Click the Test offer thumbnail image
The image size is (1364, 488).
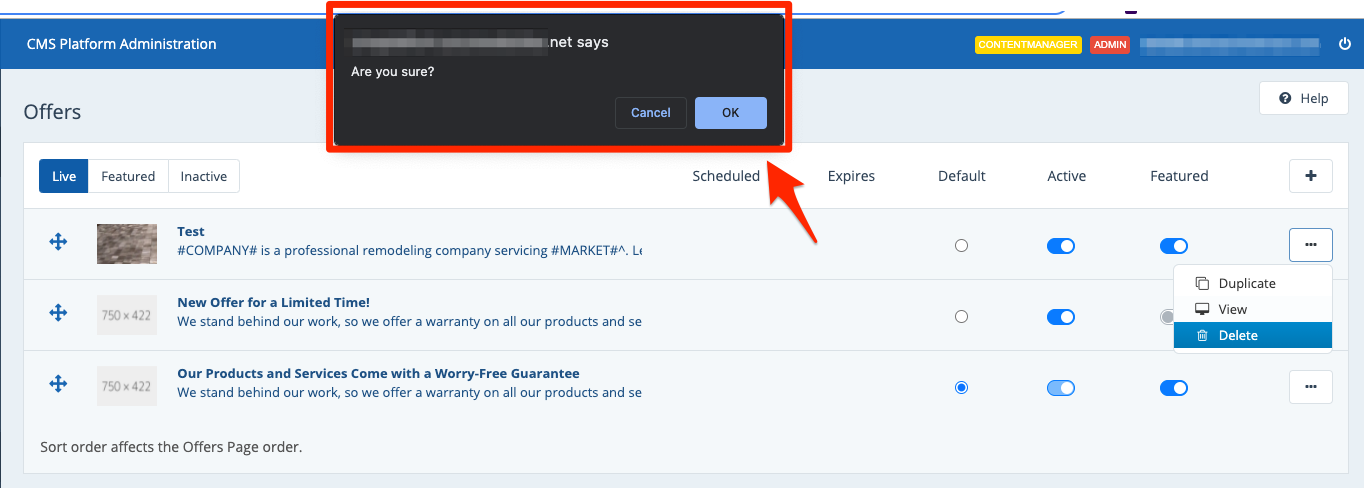tap(127, 243)
